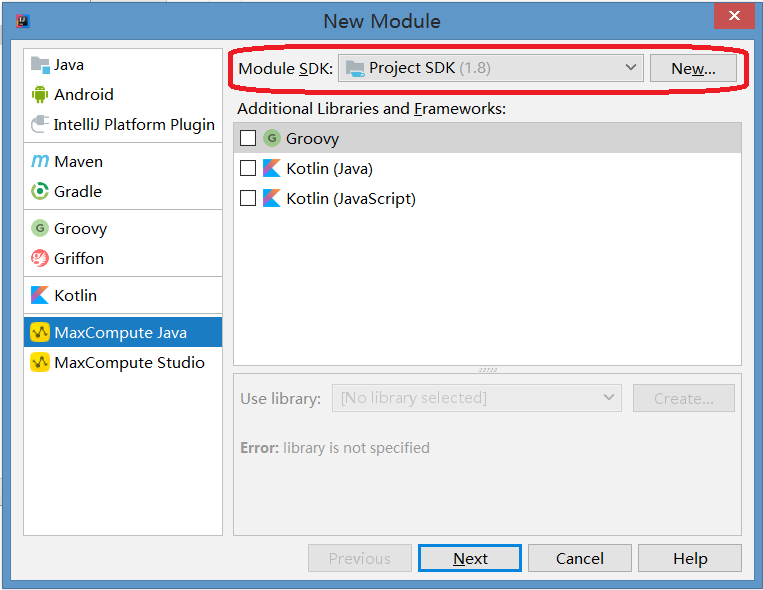Choose MaxCompute Studio module type
This screenshot has width=763, height=590.
click(123, 362)
